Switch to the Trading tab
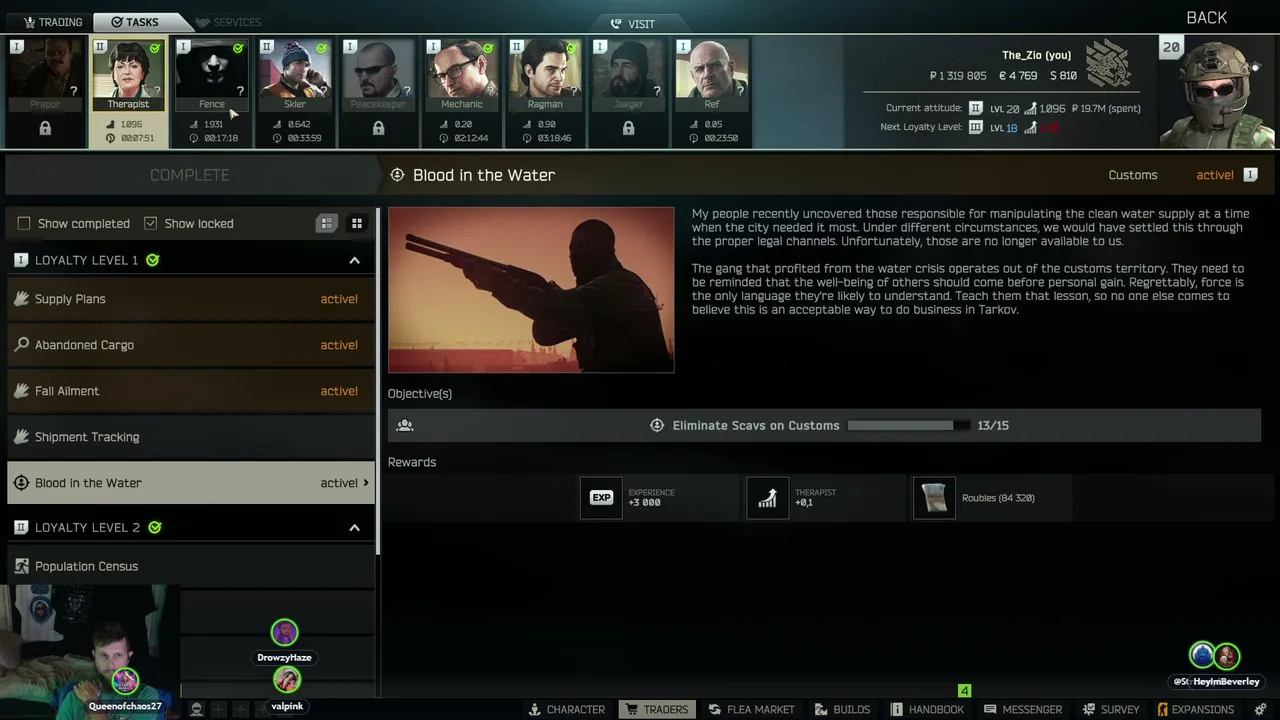Screen dimensions: 1280x720 (x=53, y=22)
